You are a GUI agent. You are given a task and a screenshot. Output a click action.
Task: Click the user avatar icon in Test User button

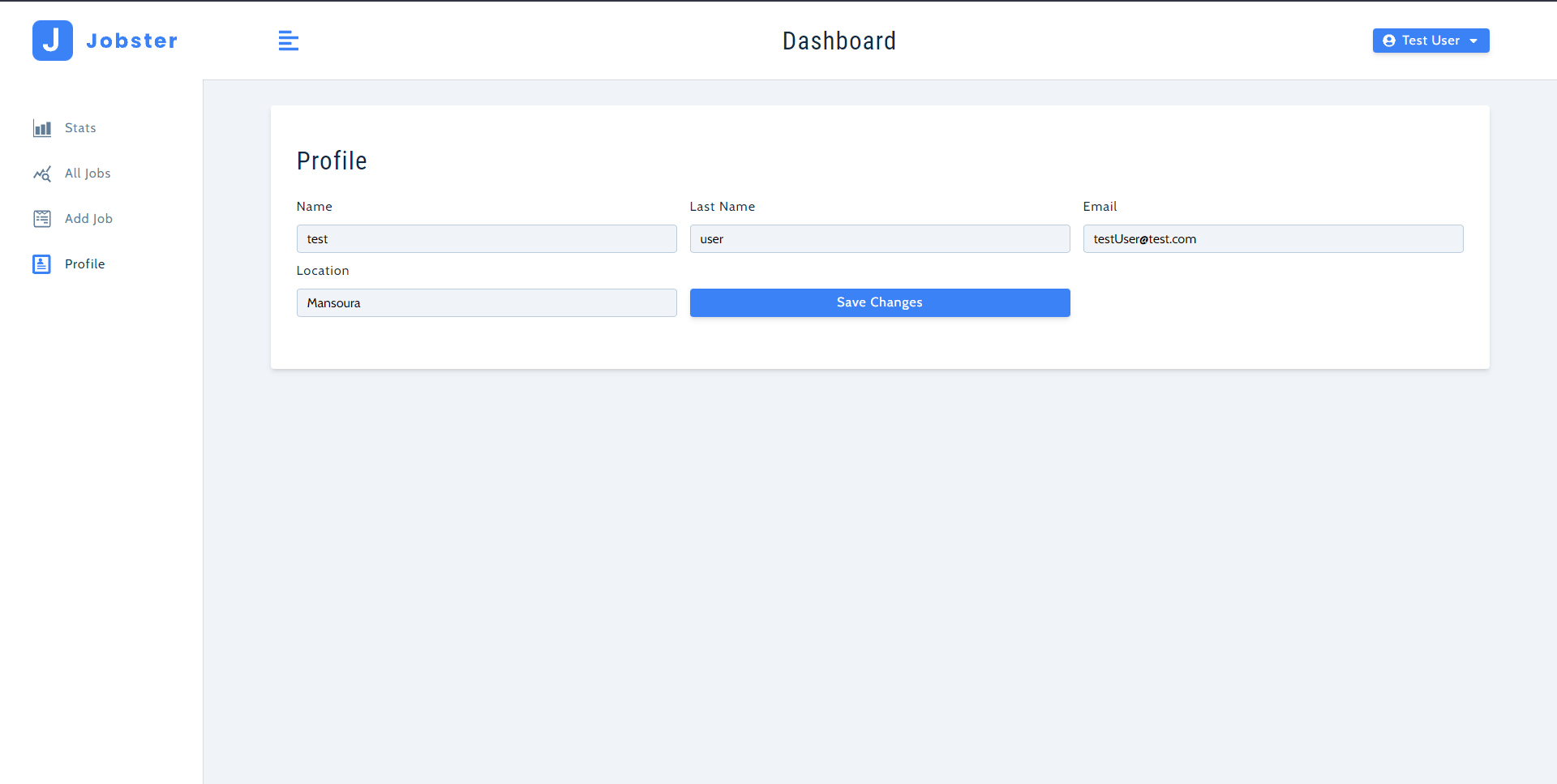1389,41
